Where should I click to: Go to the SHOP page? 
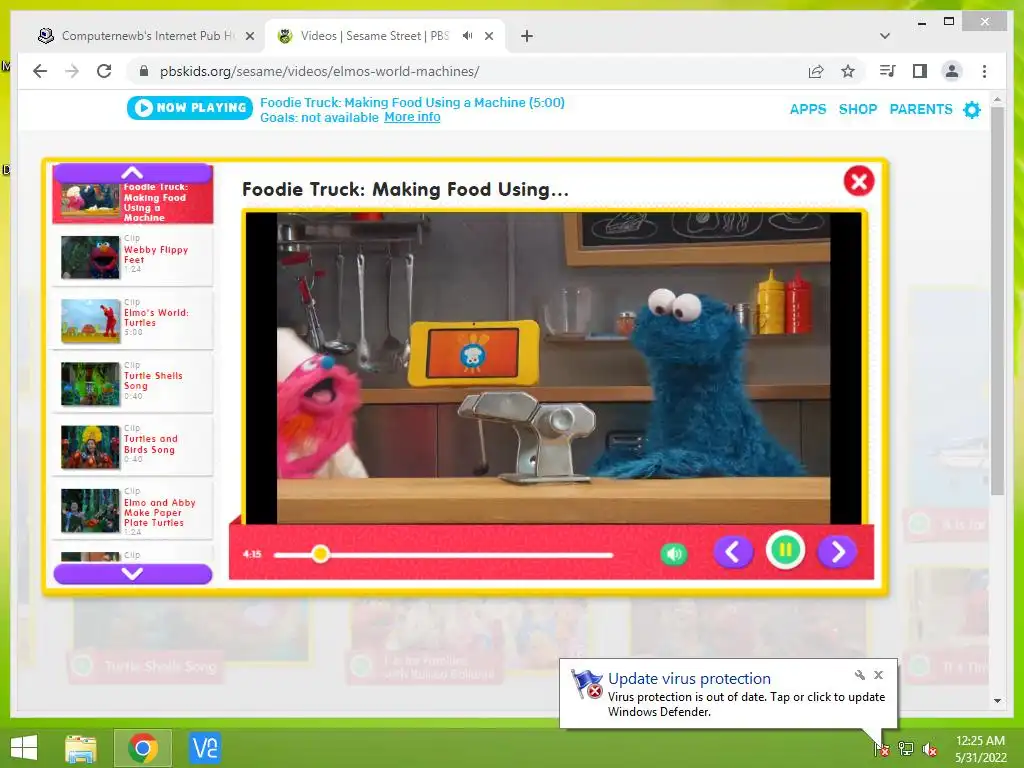[857, 109]
